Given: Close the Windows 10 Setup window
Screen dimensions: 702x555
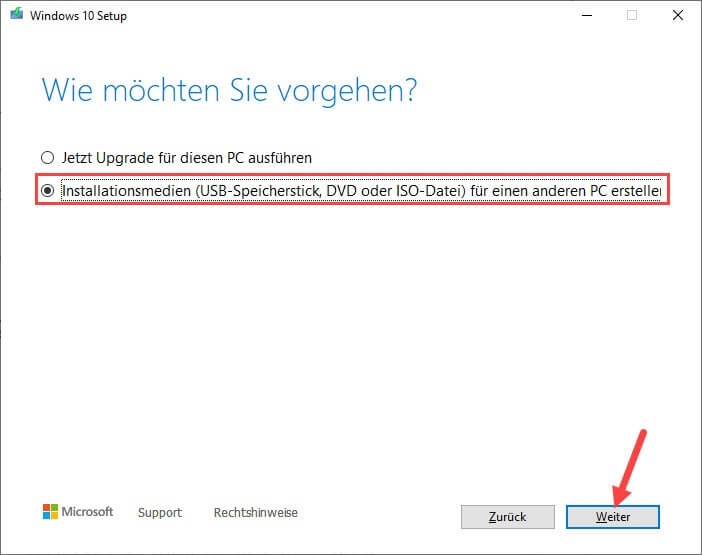Looking at the screenshot, I should point(678,15).
